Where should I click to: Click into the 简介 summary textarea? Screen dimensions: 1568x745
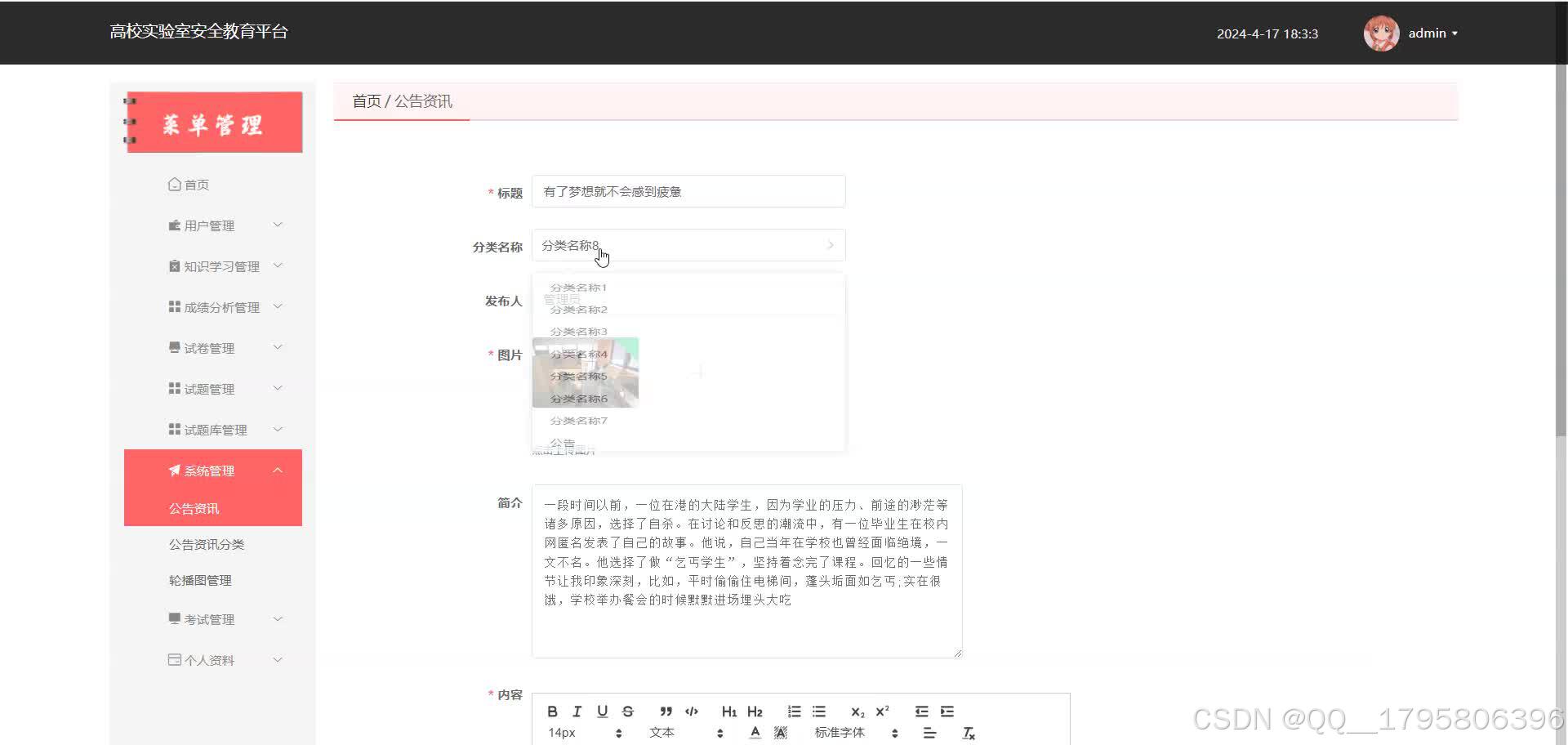pyautogui.click(x=746, y=571)
